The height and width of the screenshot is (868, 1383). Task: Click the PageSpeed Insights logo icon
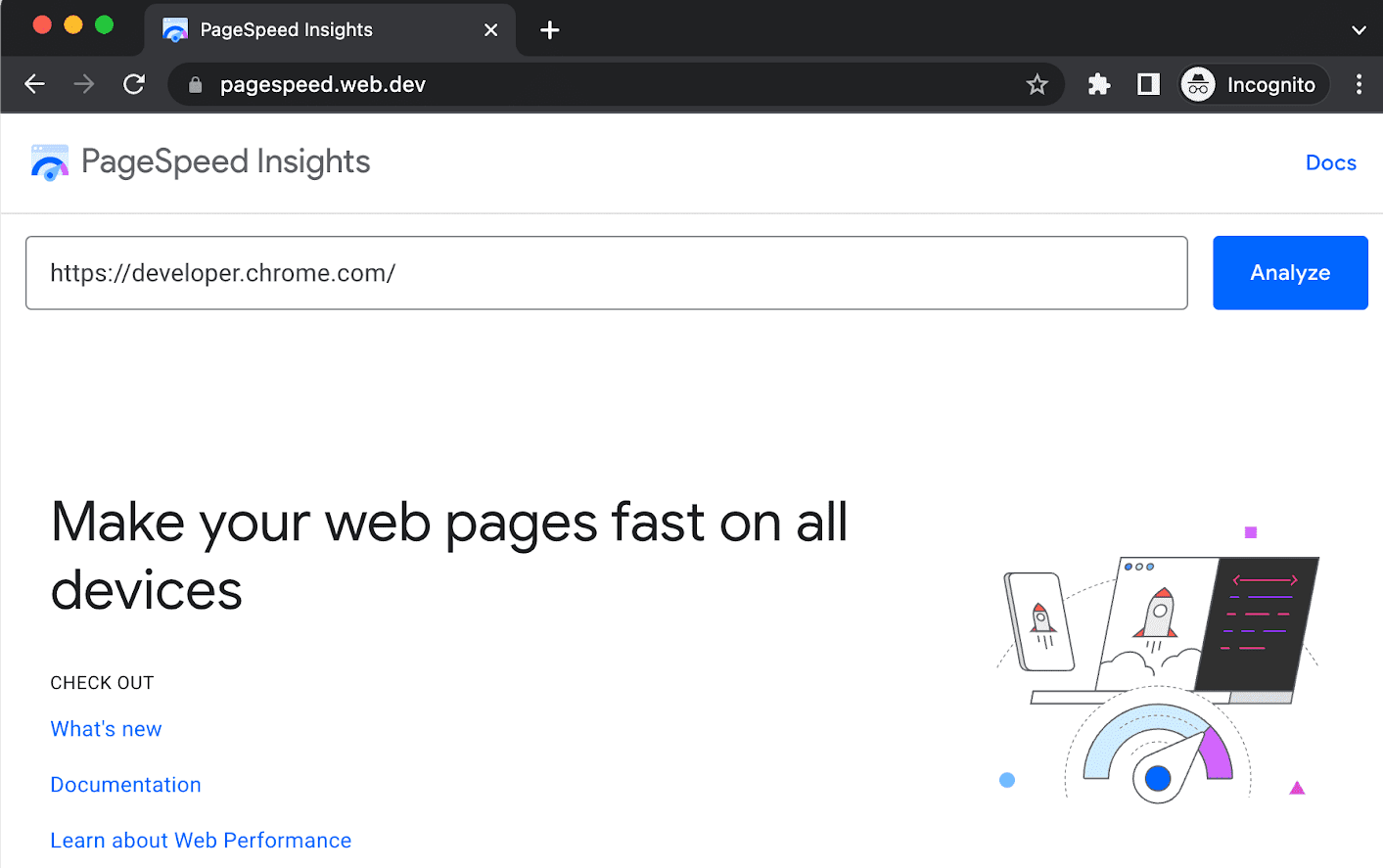pos(50,162)
